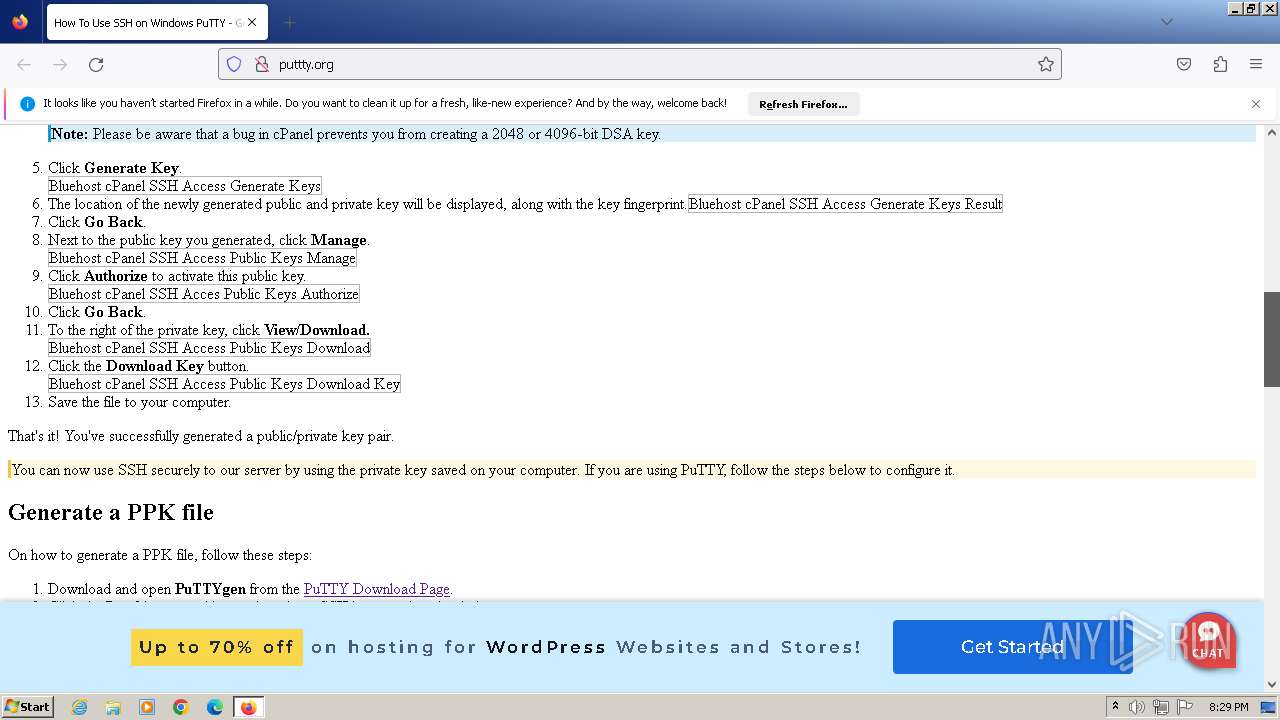1280x720 pixels.
Task: Click the Firefox logo icon in title bar
Action: point(20,22)
